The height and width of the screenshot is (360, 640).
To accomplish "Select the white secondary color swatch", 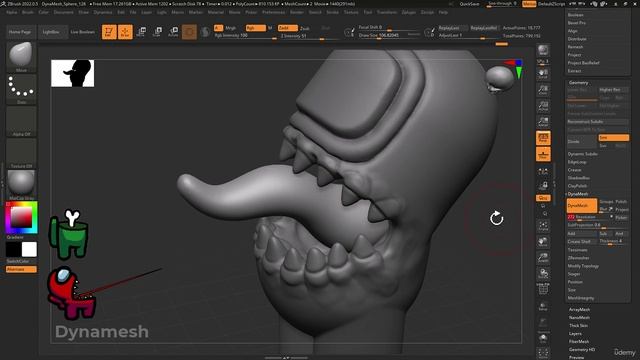I will tap(29, 249).
